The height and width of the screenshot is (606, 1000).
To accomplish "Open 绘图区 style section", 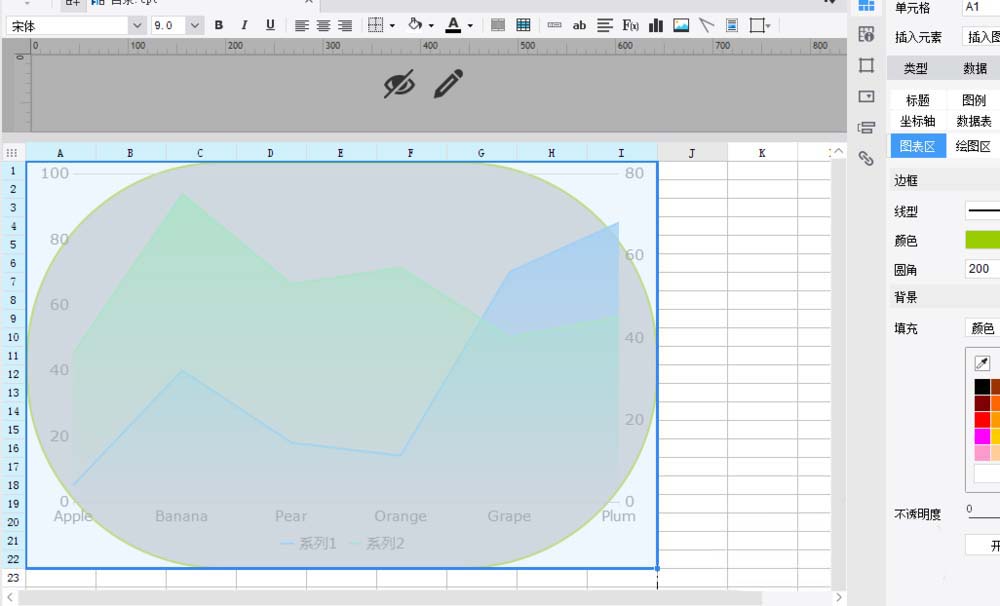I will coord(973,146).
